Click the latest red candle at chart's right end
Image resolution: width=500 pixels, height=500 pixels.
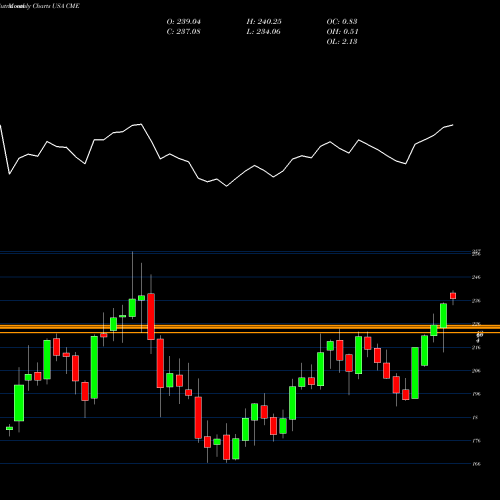[453, 296]
